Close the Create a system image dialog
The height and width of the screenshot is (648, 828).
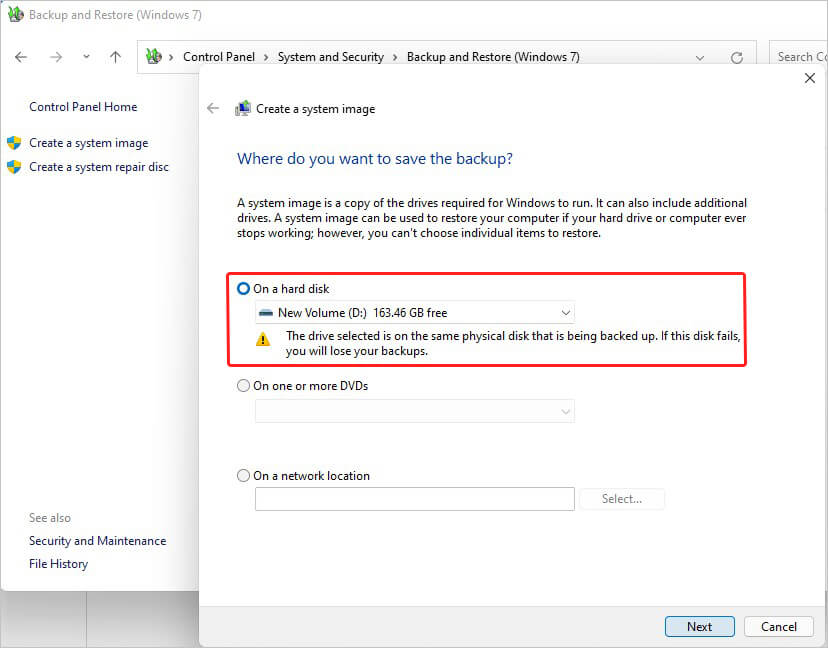(x=810, y=78)
